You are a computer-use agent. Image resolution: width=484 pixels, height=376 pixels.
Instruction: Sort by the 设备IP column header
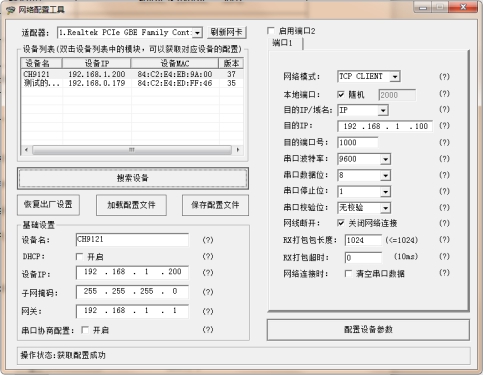97,63
